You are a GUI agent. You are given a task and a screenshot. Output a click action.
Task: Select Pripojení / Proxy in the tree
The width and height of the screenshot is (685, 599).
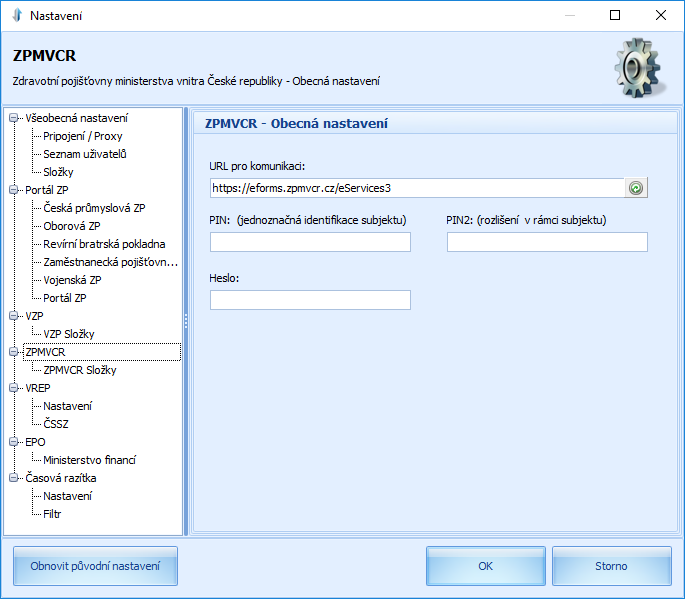(83, 136)
